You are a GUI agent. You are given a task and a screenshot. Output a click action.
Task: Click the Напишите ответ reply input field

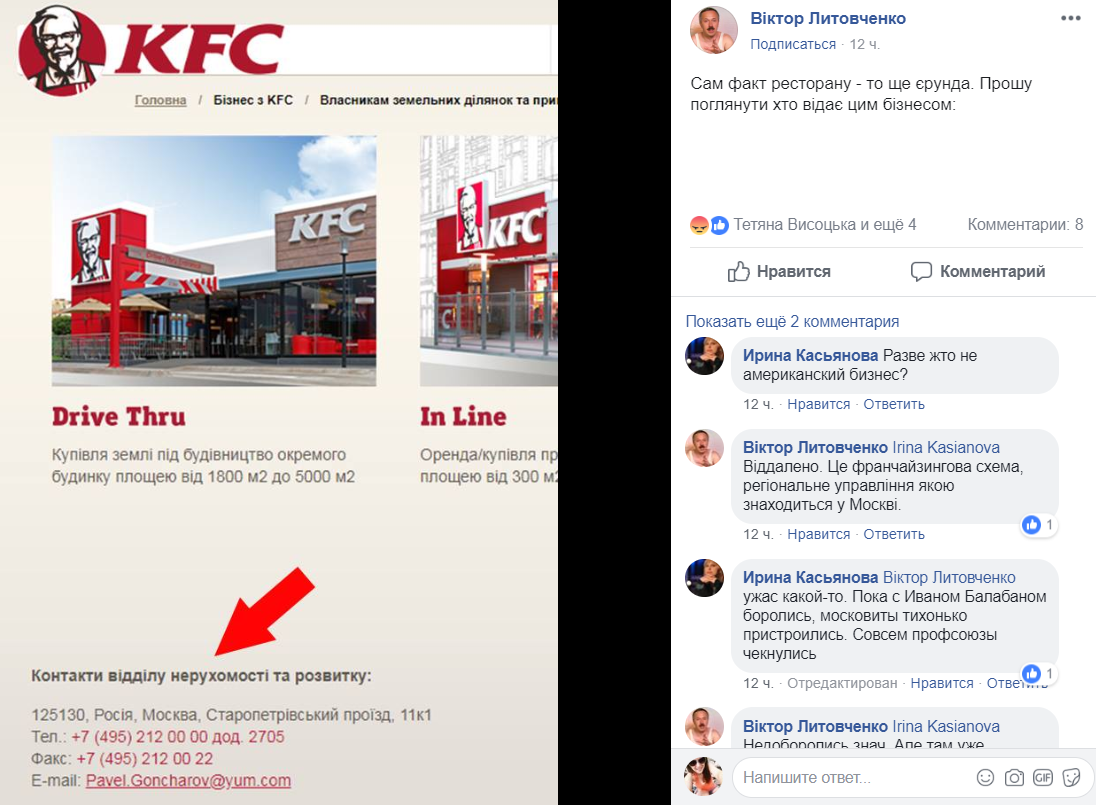coord(851,777)
